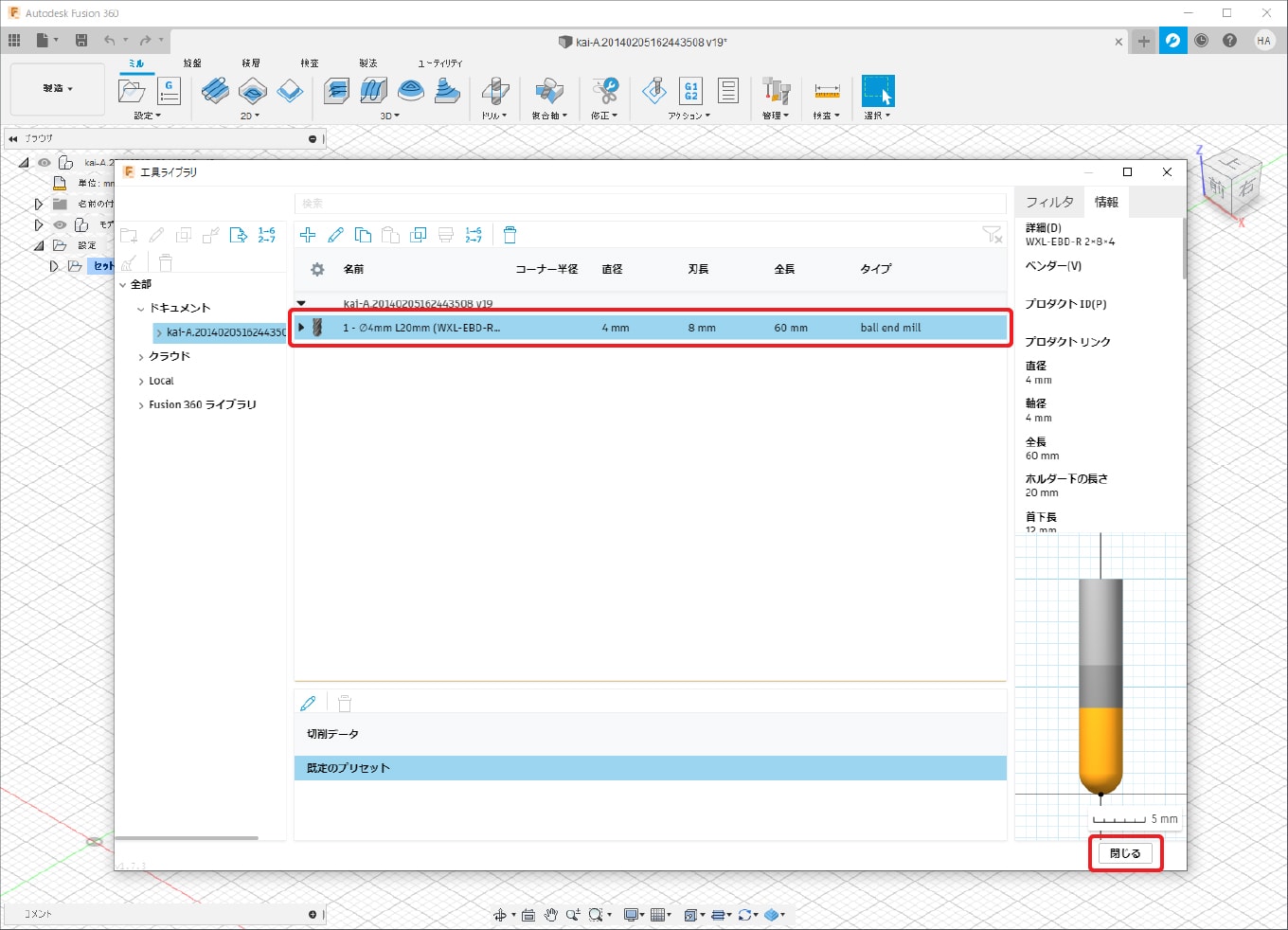1288x930 pixels.
Task: Click the 閉じる button
Action: pos(1125,853)
